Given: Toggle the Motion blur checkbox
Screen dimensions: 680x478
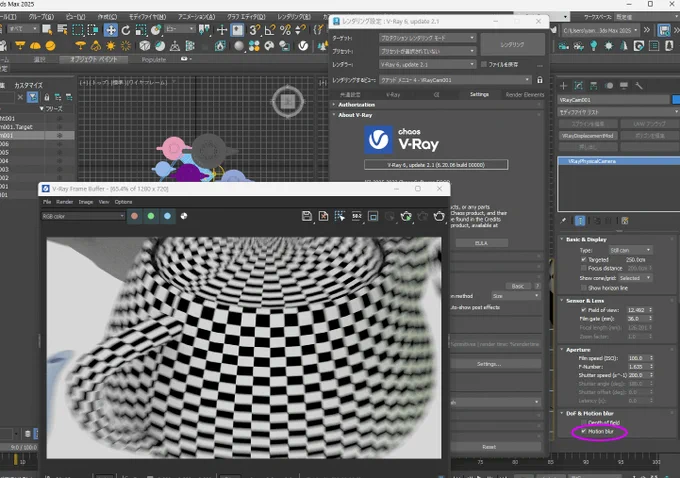Looking at the screenshot, I should [x=584, y=432].
